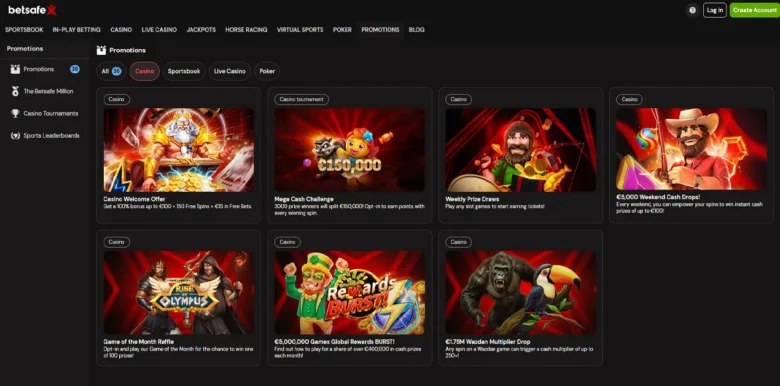This screenshot has width=780, height=386.
Task: Click the Create Account button
Action: pyautogui.click(x=755, y=10)
